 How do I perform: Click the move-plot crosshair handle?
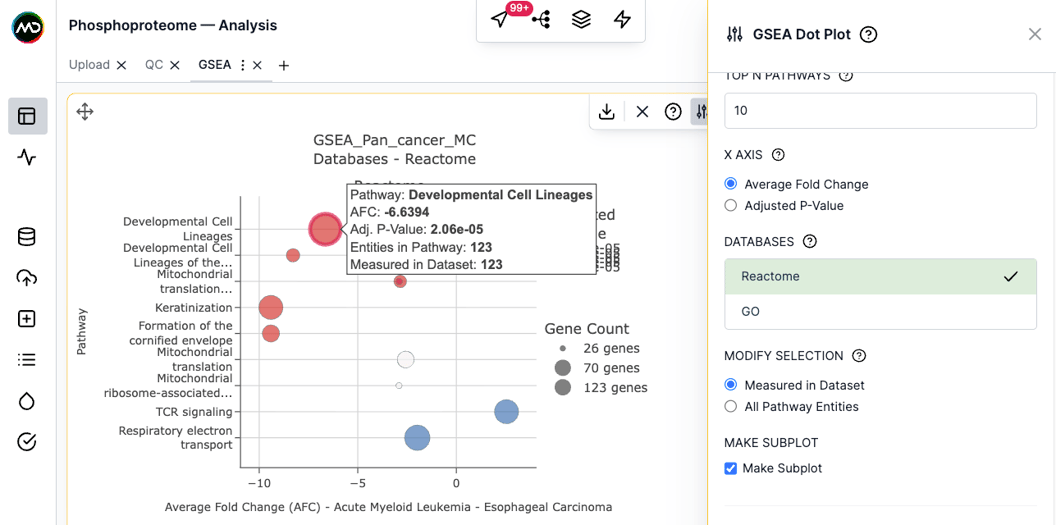click(85, 112)
